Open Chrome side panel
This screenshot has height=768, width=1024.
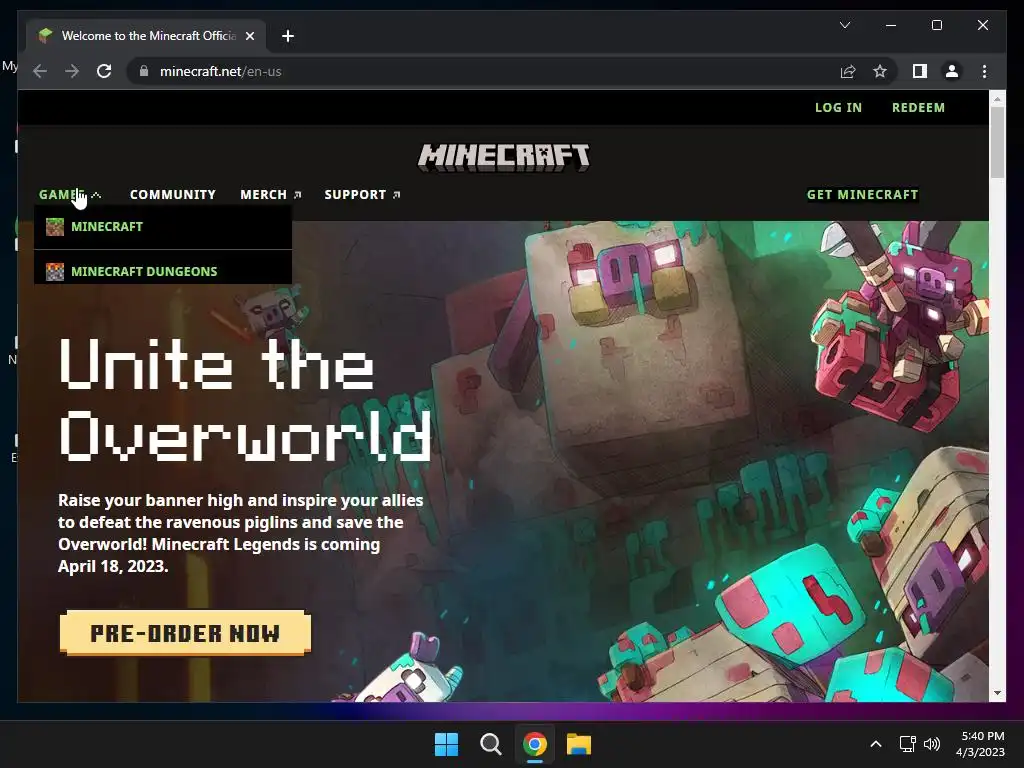click(x=920, y=71)
